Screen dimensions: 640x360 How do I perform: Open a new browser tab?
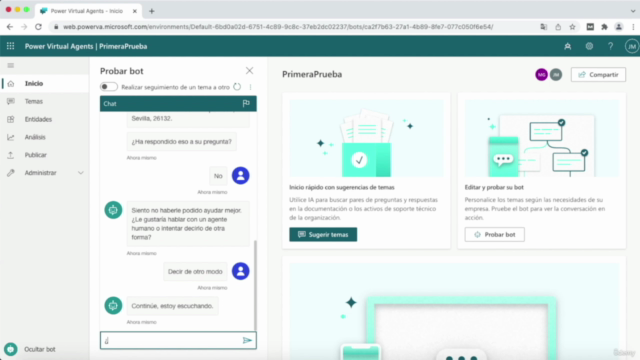[151, 11]
